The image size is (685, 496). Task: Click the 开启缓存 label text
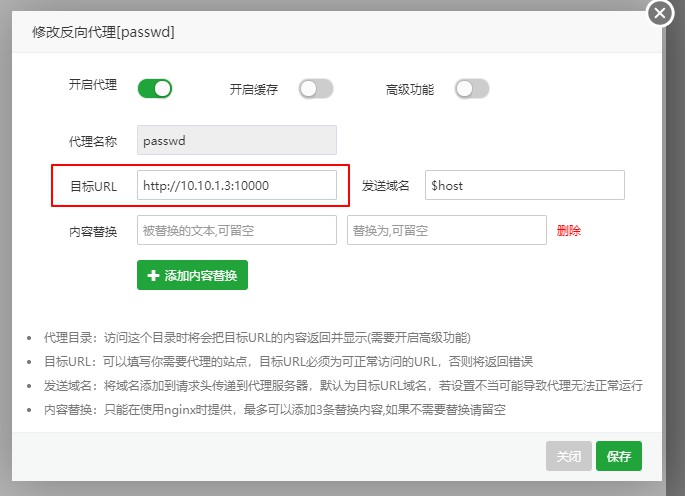(x=254, y=89)
